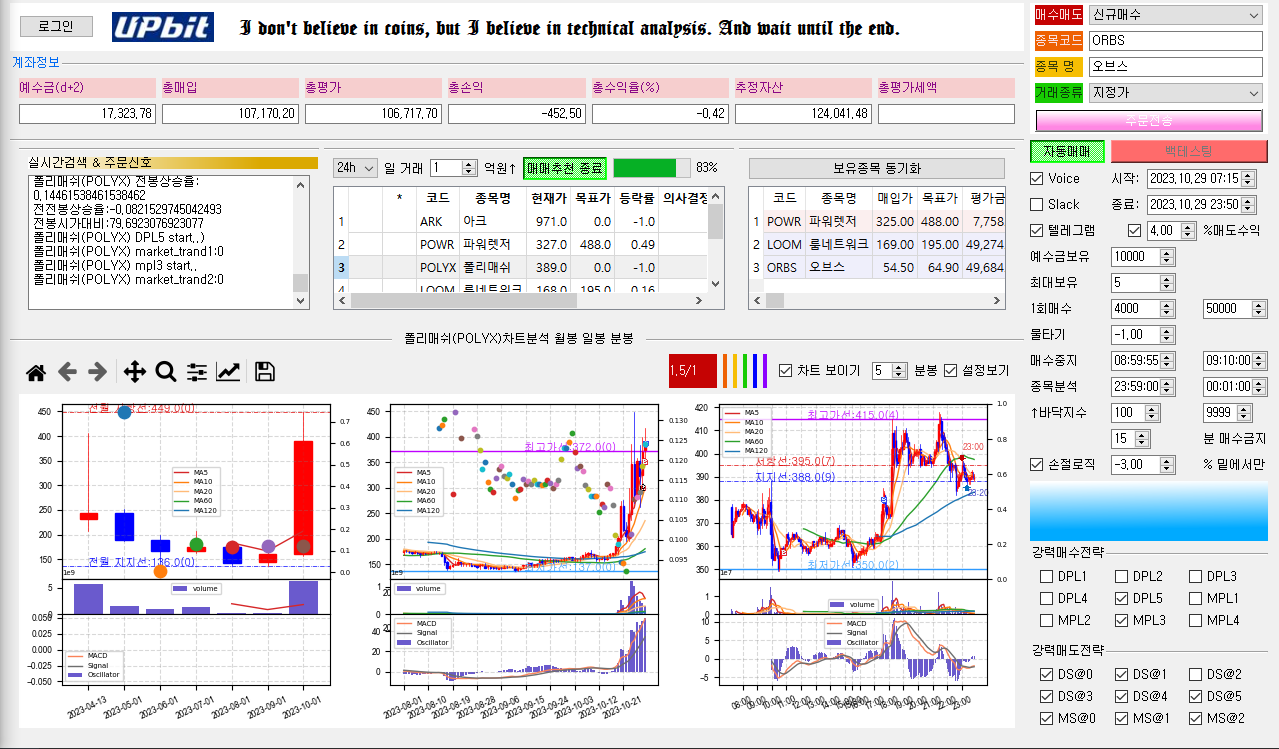Click the 자동매매 green button
The image size is (1279, 749).
click(1068, 151)
